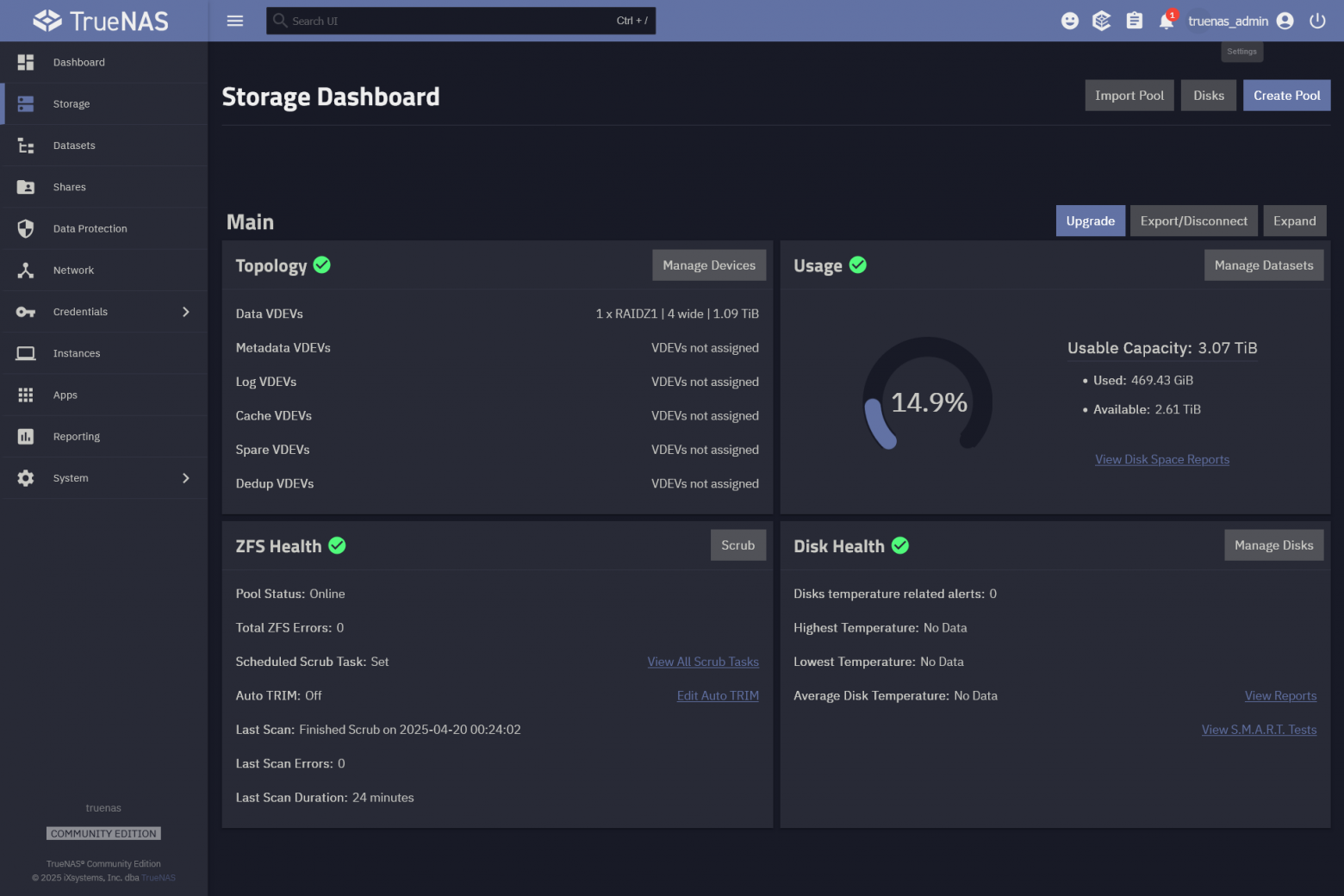Click the Reporting chart icon
Screen dimensions: 1344x896
[x=25, y=436]
